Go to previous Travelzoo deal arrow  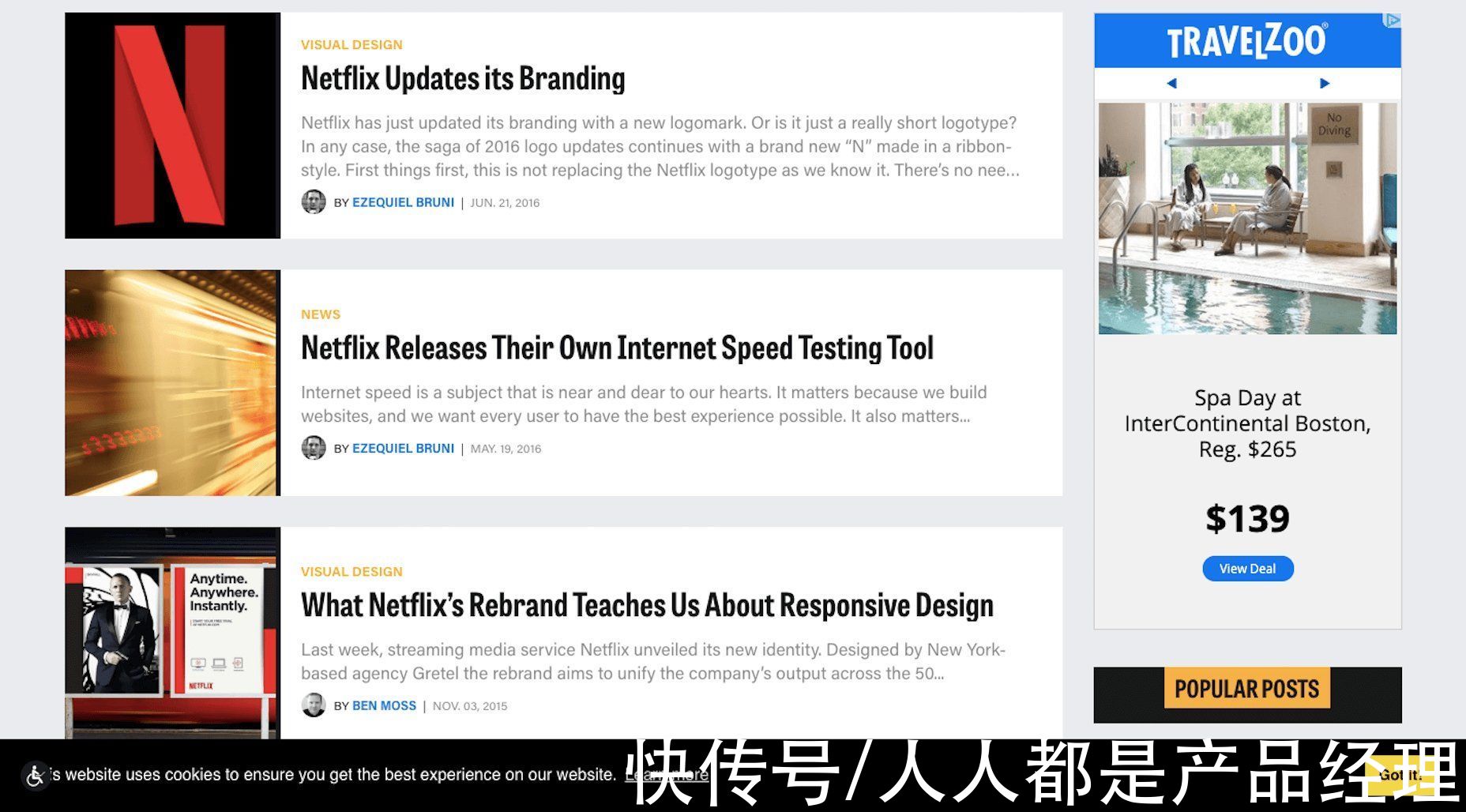click(1171, 83)
